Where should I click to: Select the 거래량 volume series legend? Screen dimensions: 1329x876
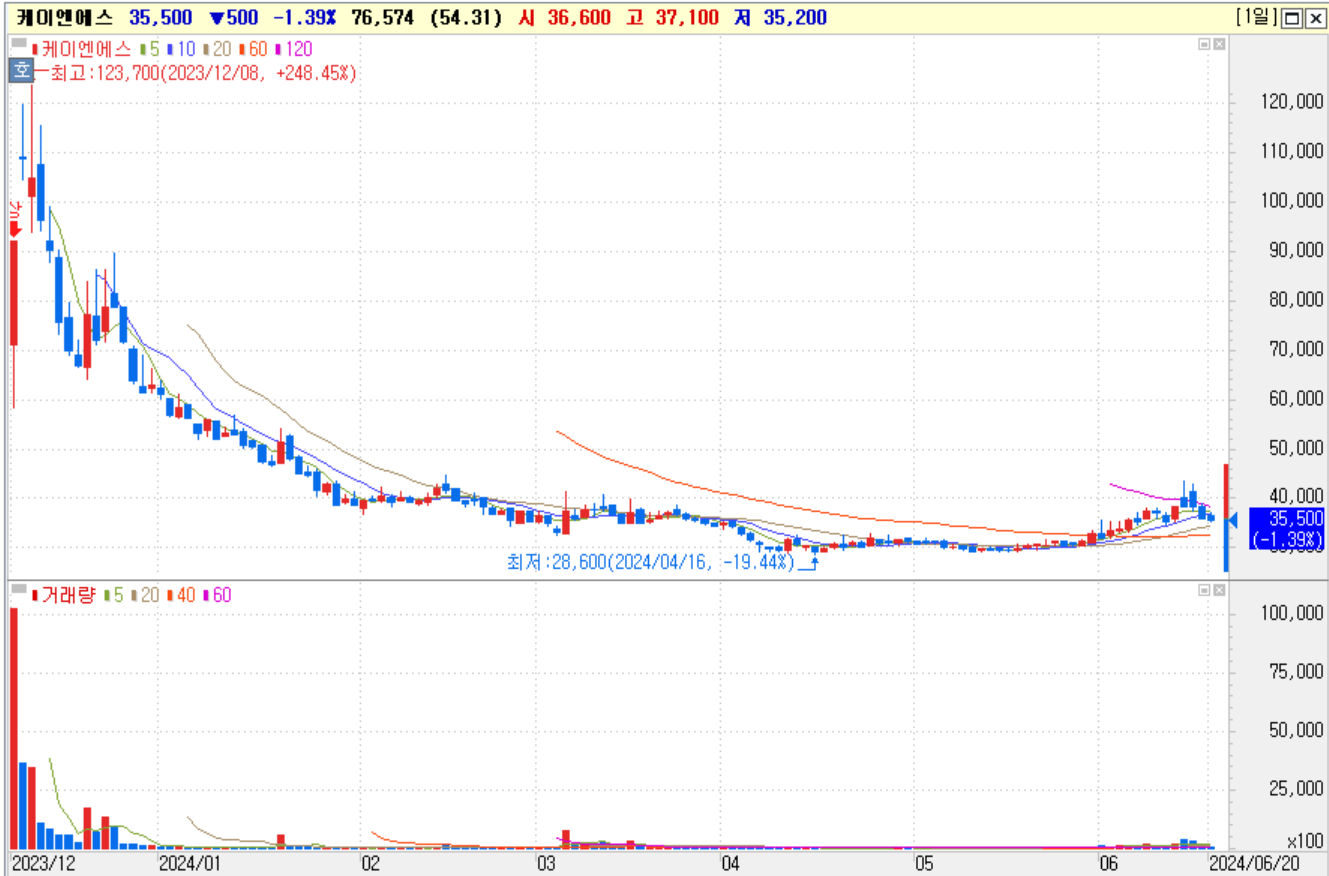point(64,595)
